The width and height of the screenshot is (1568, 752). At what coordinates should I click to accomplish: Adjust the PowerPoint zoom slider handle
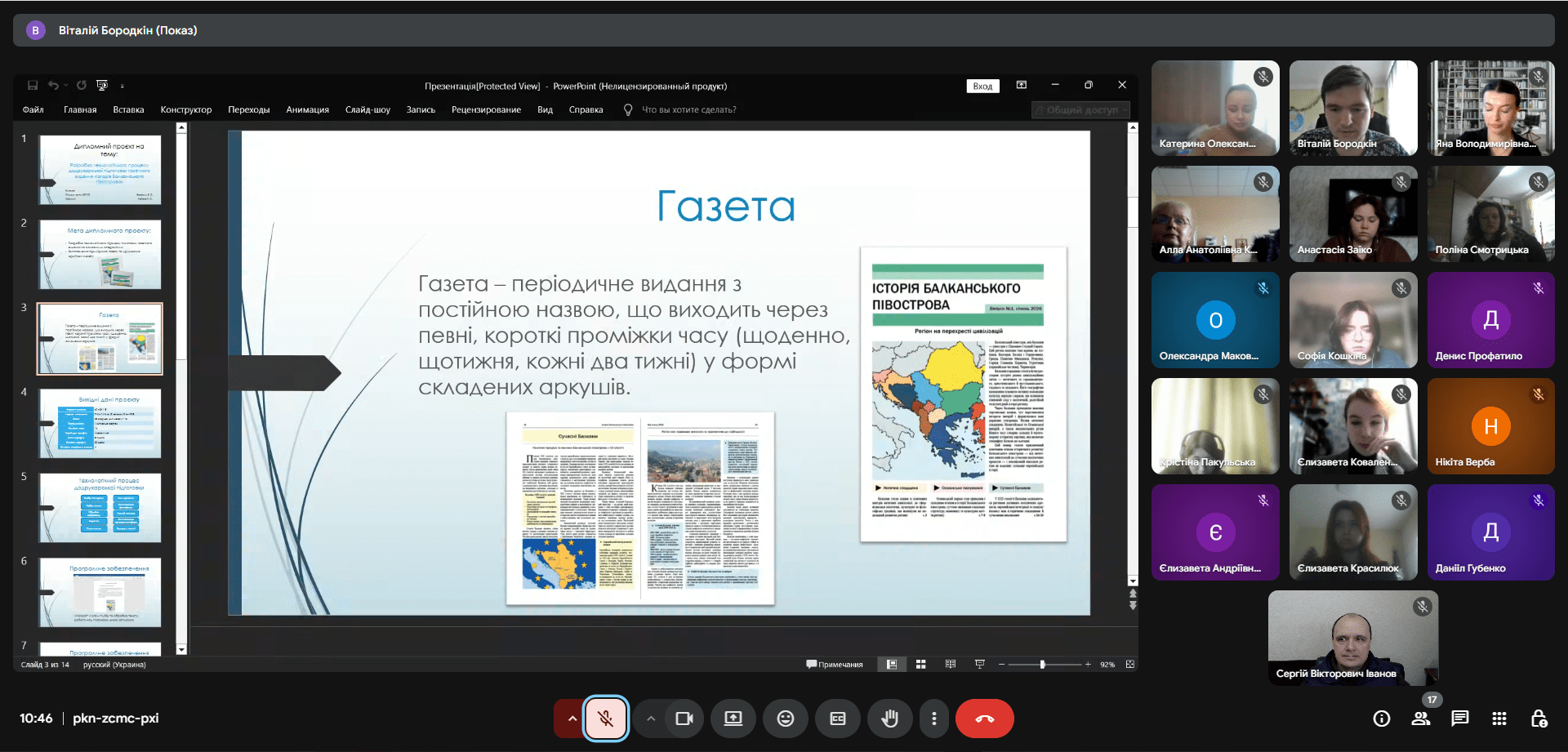click(1042, 665)
